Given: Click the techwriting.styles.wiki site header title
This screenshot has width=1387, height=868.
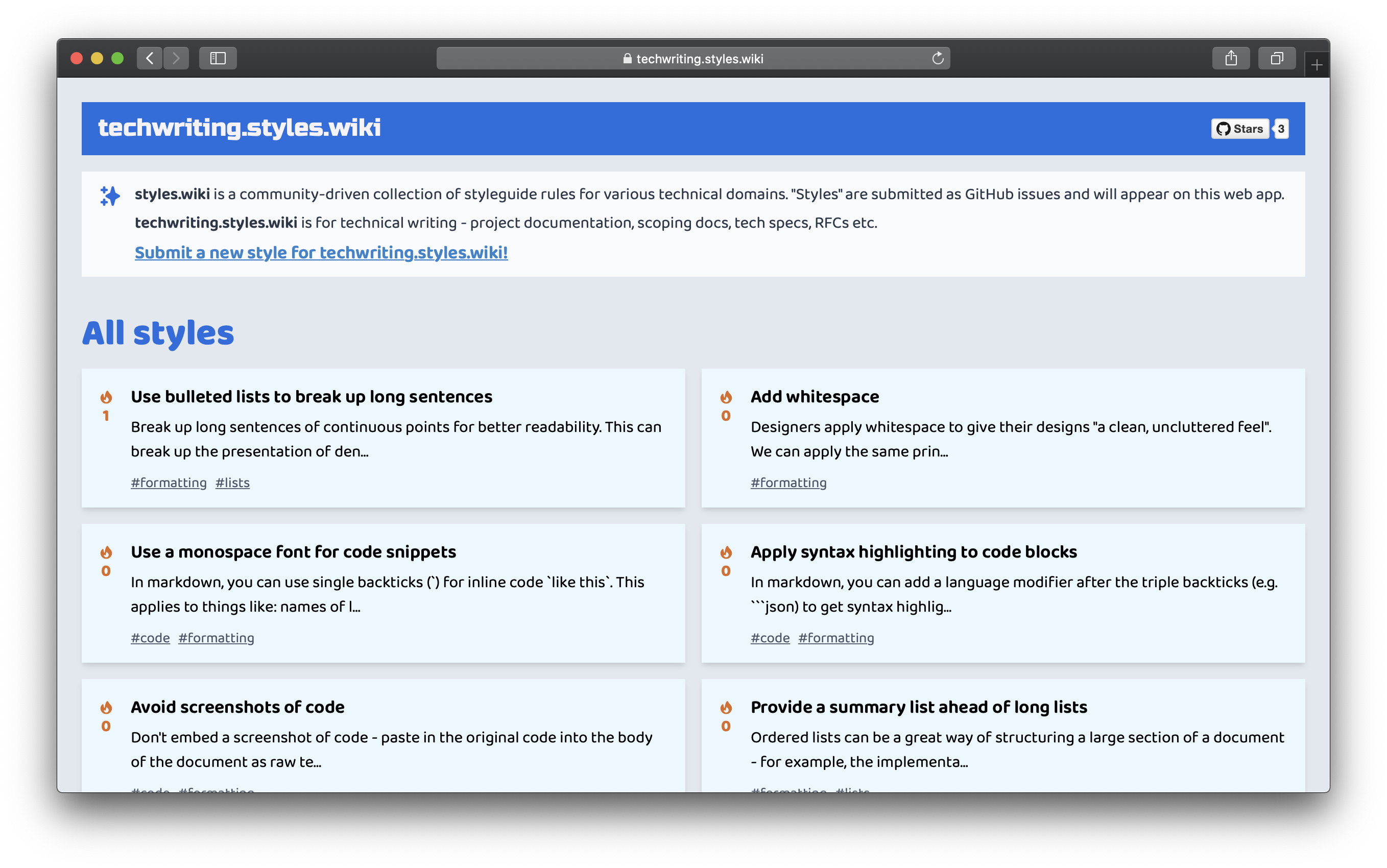Looking at the screenshot, I should 240,128.
